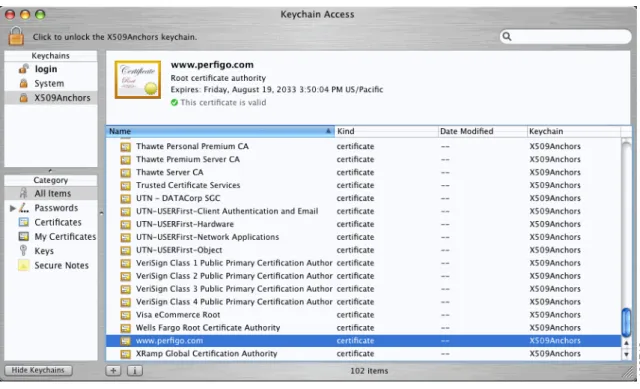The image size is (640, 389).
Task: Sort by the Date Modified column header
Action: (x=482, y=131)
